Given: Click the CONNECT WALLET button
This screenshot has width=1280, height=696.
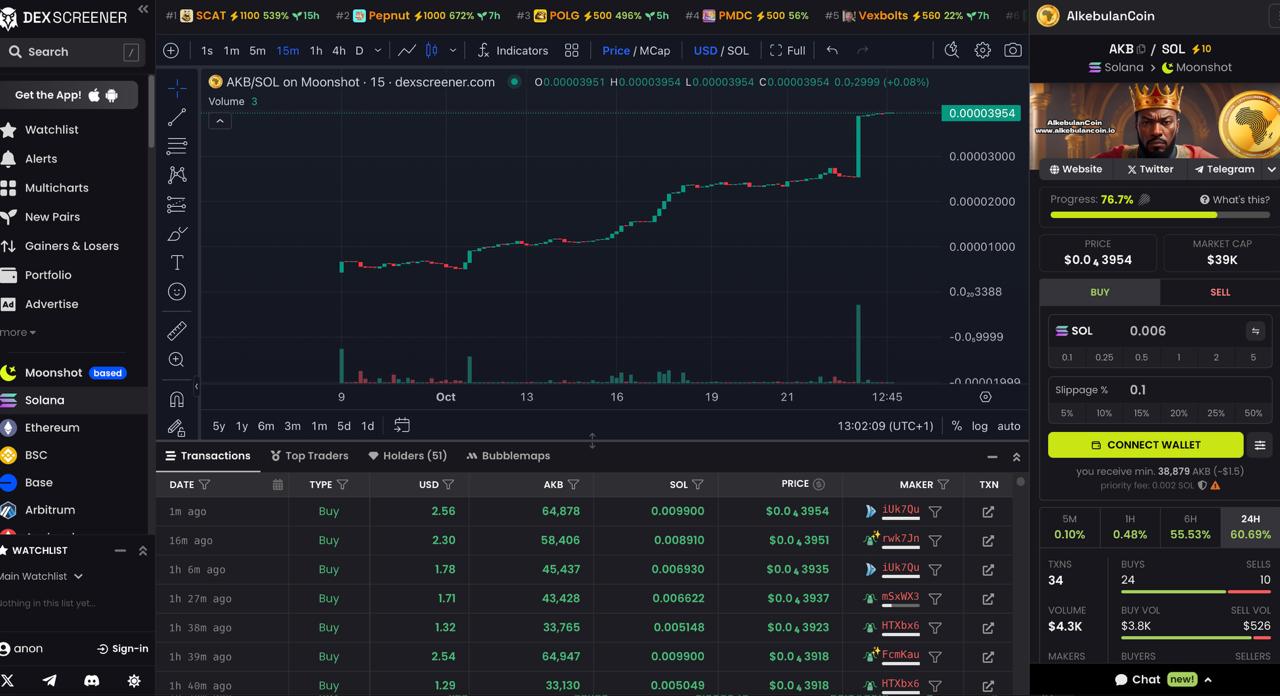Looking at the screenshot, I should click(x=1145, y=445).
